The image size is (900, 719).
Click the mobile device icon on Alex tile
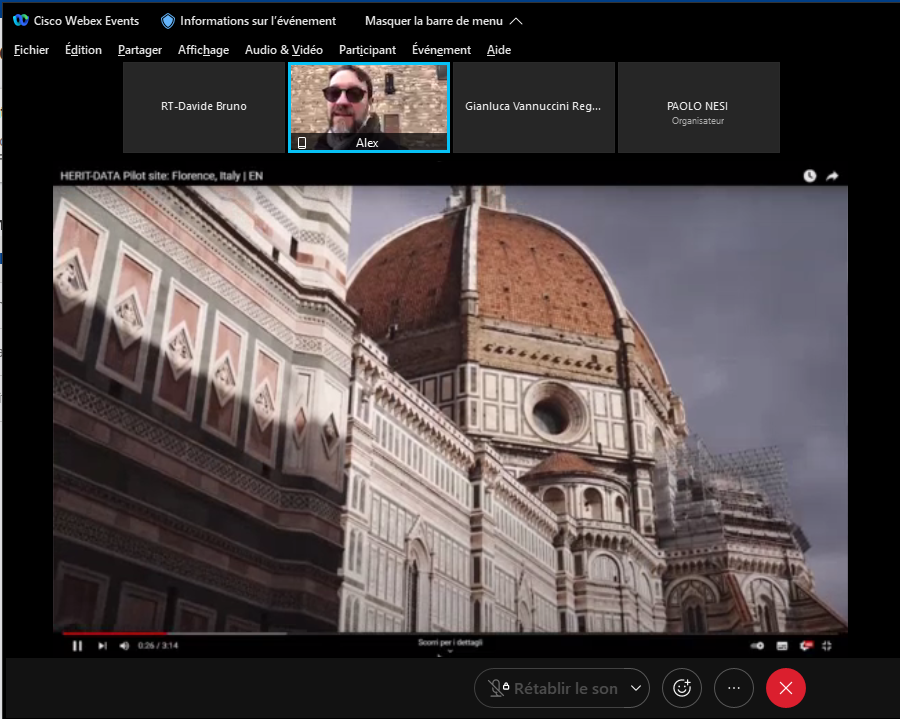[302, 142]
